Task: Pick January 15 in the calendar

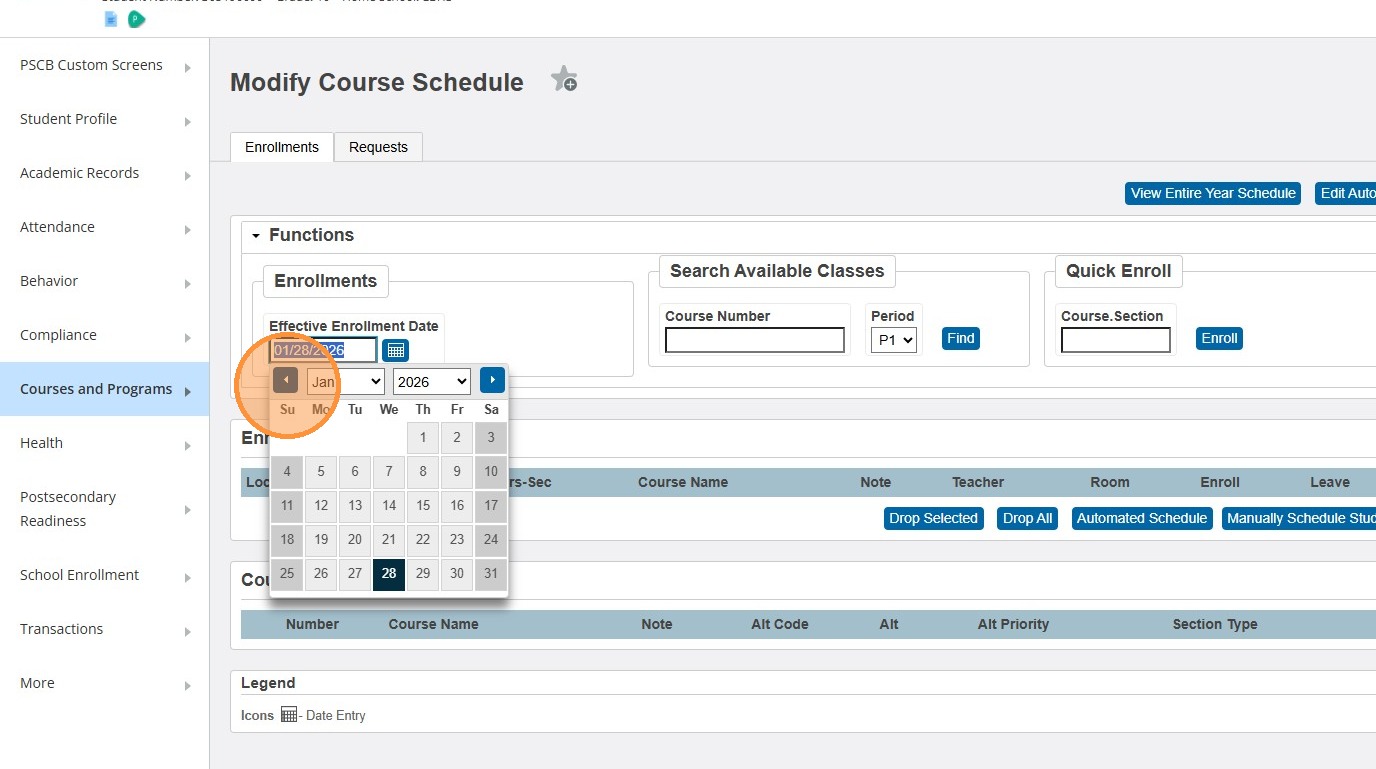Action: coord(423,506)
